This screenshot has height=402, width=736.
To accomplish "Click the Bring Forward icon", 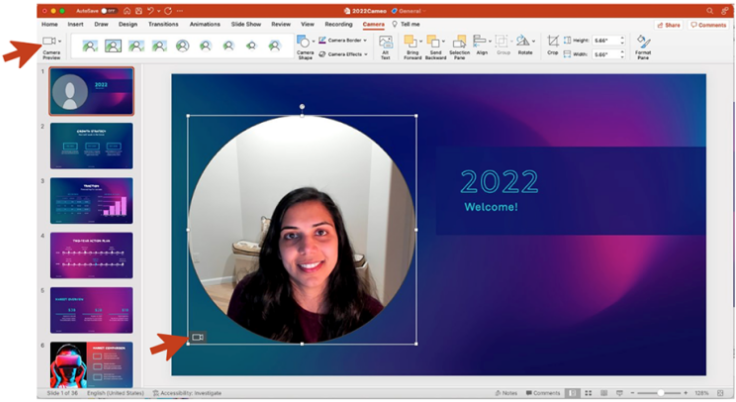I will coord(411,41).
